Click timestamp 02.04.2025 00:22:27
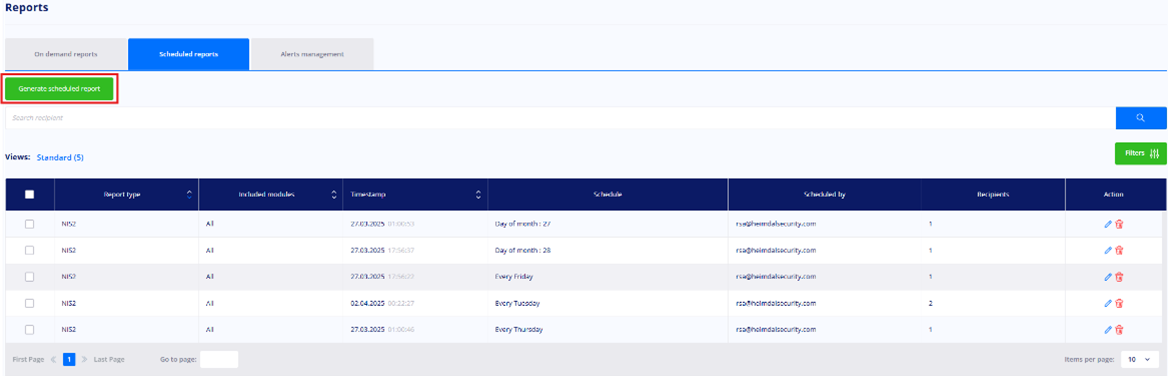 coord(382,303)
